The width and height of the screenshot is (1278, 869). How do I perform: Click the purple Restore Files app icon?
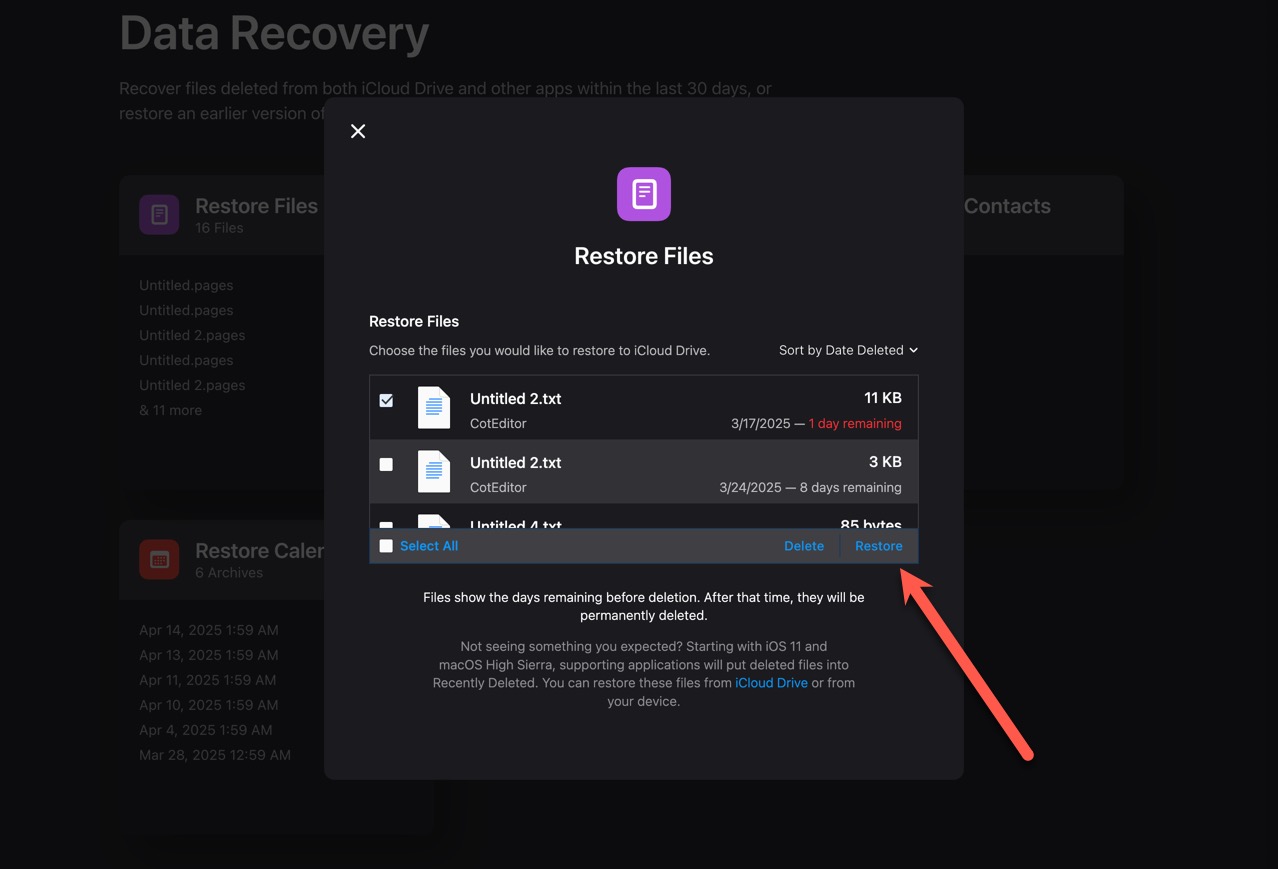(x=643, y=193)
